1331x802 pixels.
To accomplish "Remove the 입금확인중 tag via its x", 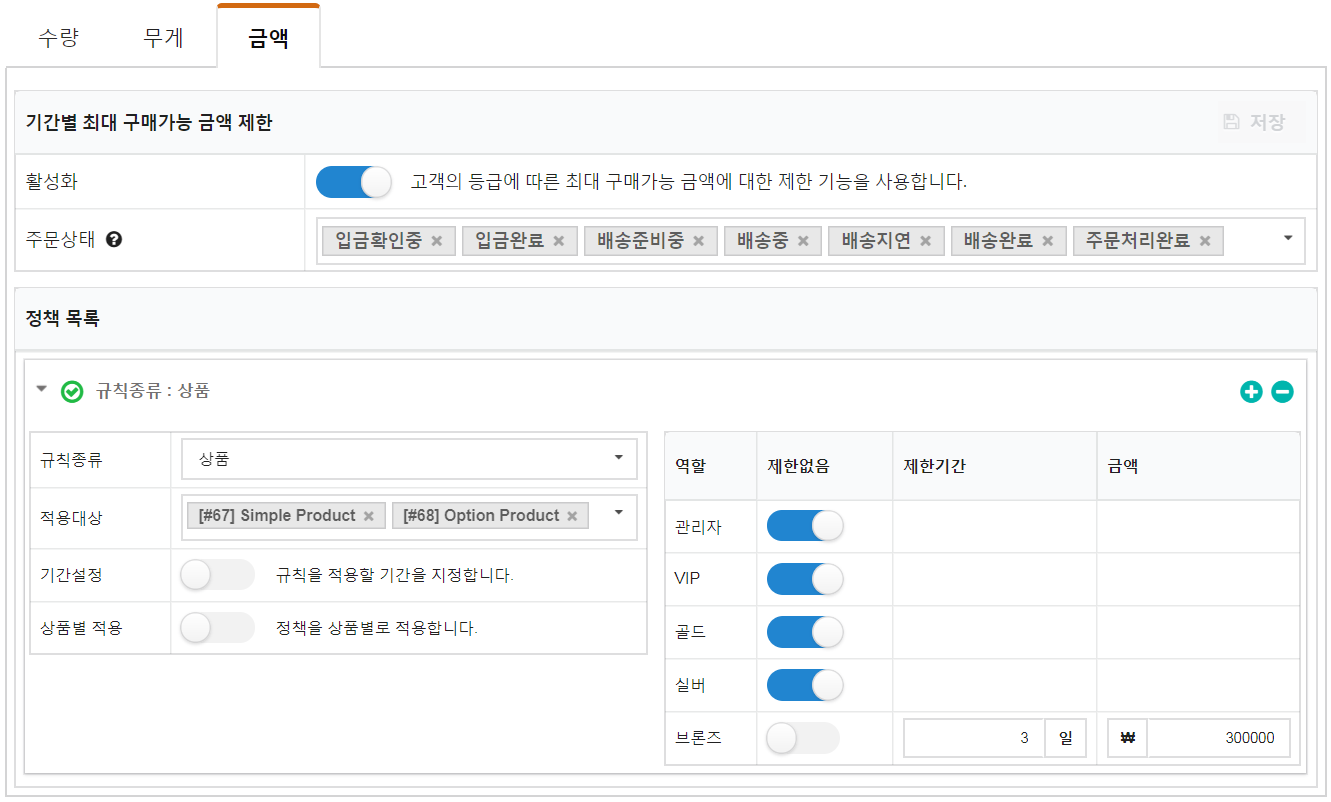I will click(437, 241).
